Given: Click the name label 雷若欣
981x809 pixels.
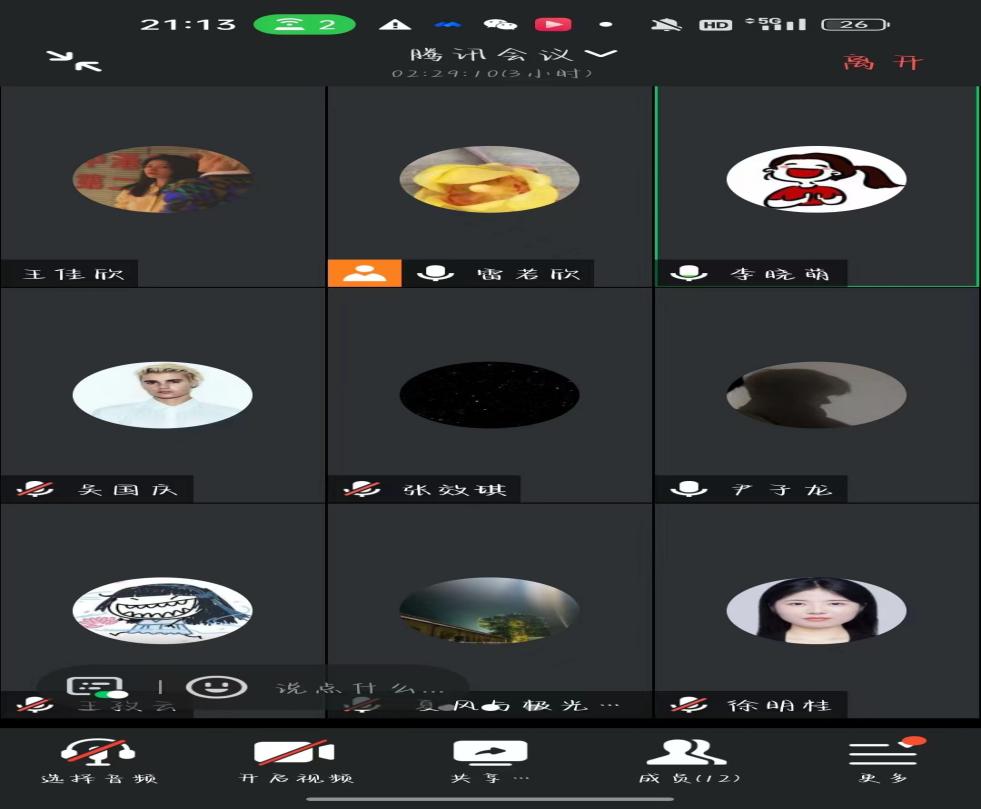Looking at the screenshot, I should (x=528, y=274).
